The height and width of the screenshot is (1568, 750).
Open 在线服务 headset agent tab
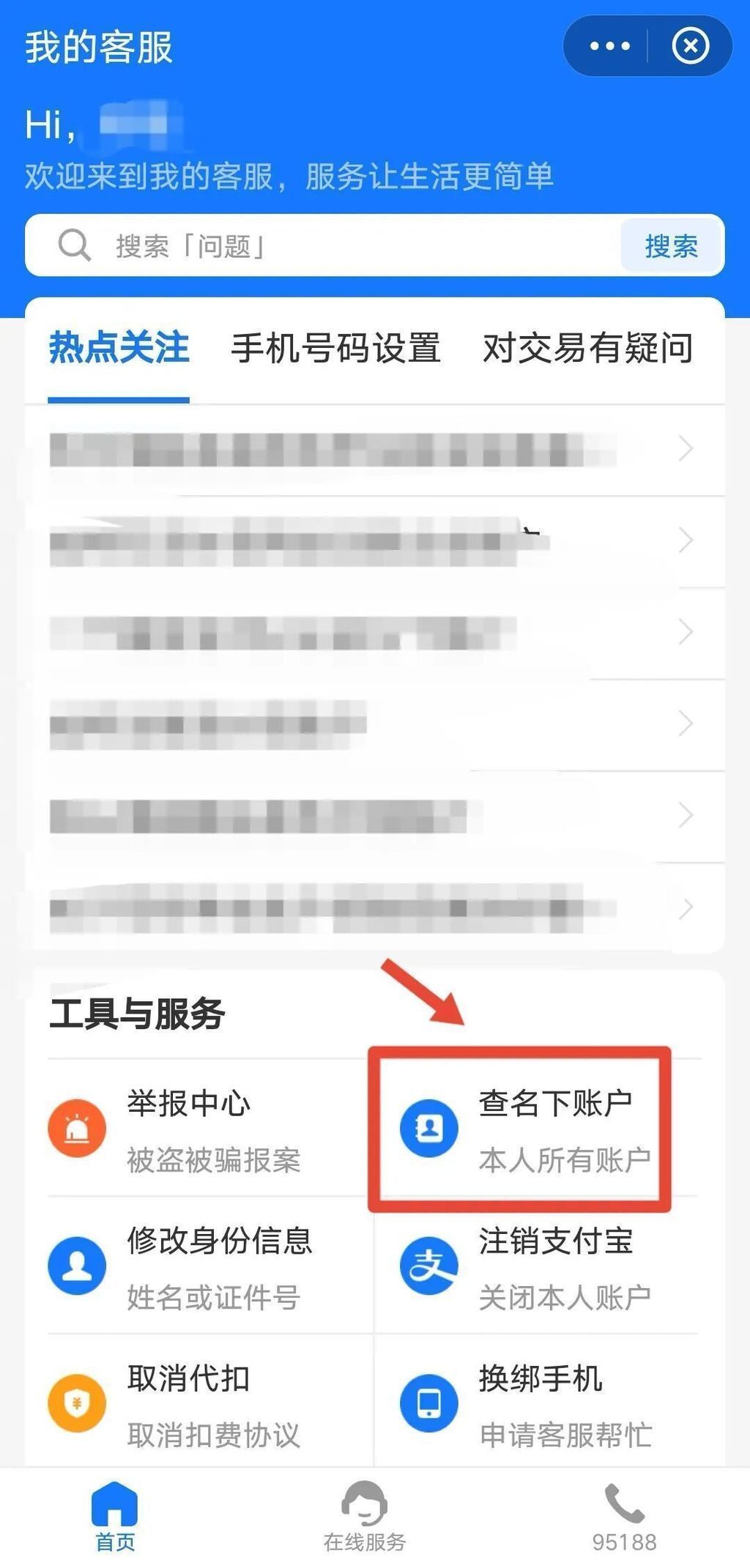click(364, 1515)
